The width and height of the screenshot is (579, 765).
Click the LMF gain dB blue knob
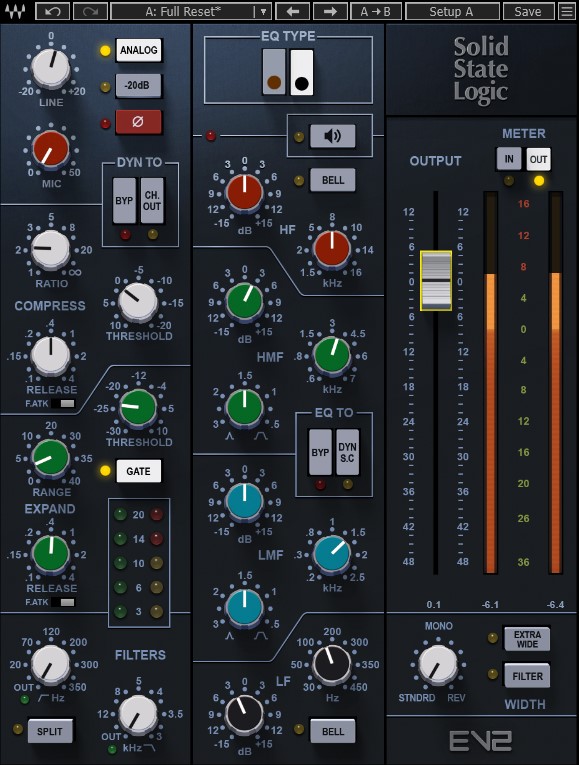point(244,501)
